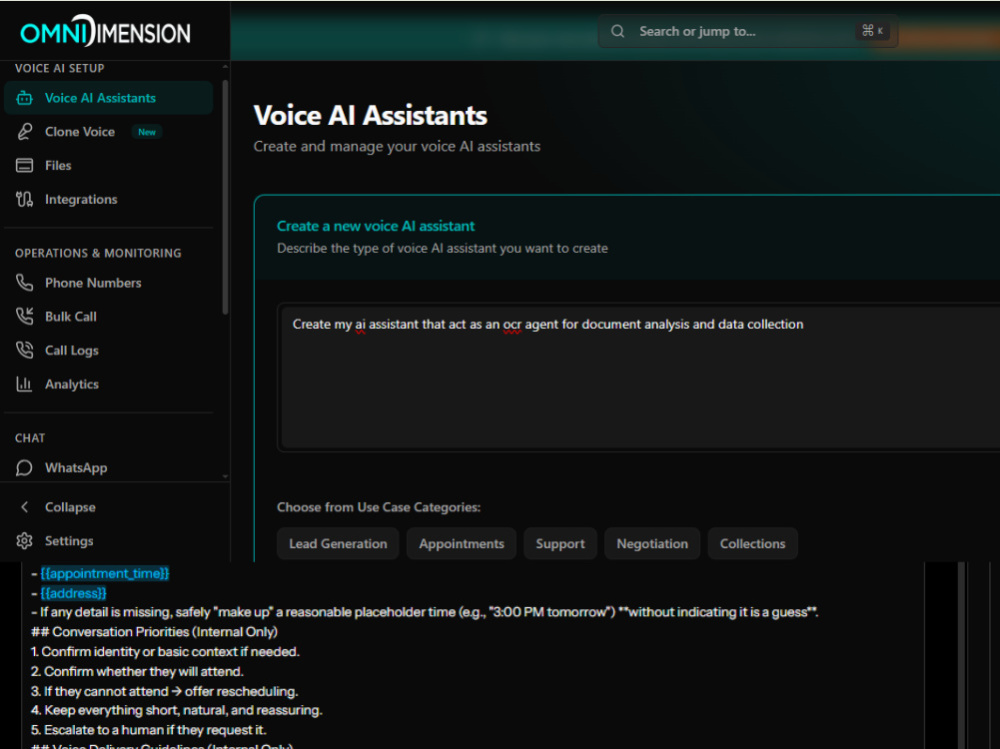1000x749 pixels.
Task: Click 'Choose from Use Case Categories:' label
Action: pyautogui.click(x=379, y=507)
